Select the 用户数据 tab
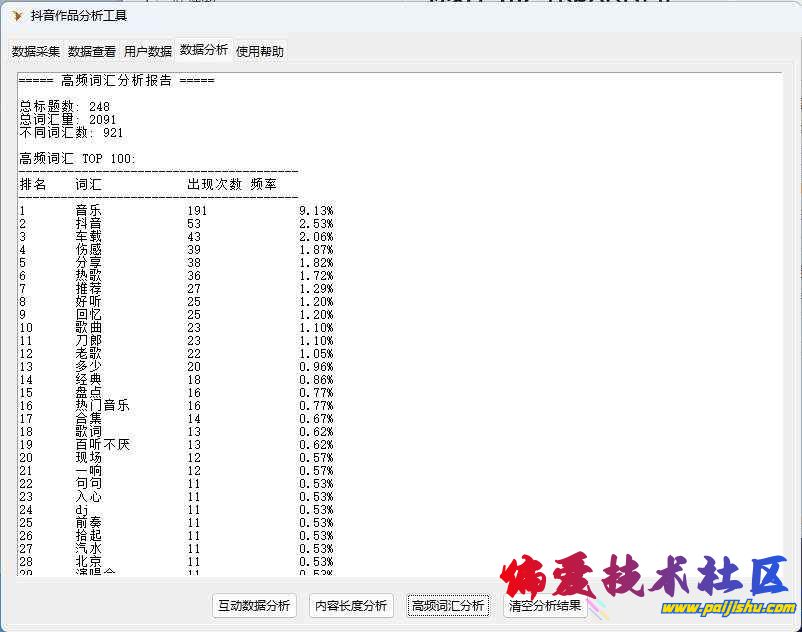802x632 pixels. 148,52
